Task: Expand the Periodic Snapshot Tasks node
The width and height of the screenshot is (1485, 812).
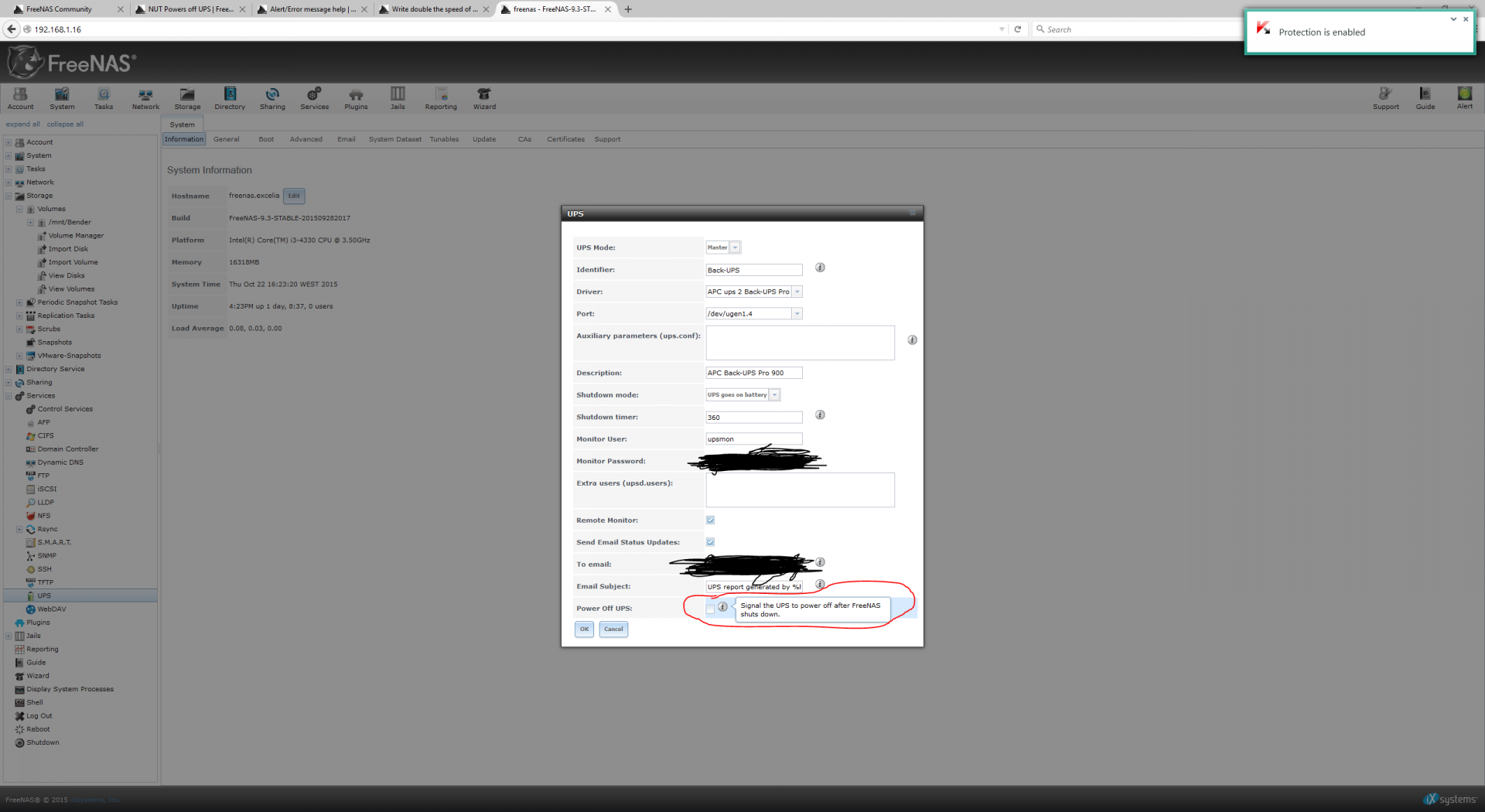Action: click(x=19, y=302)
